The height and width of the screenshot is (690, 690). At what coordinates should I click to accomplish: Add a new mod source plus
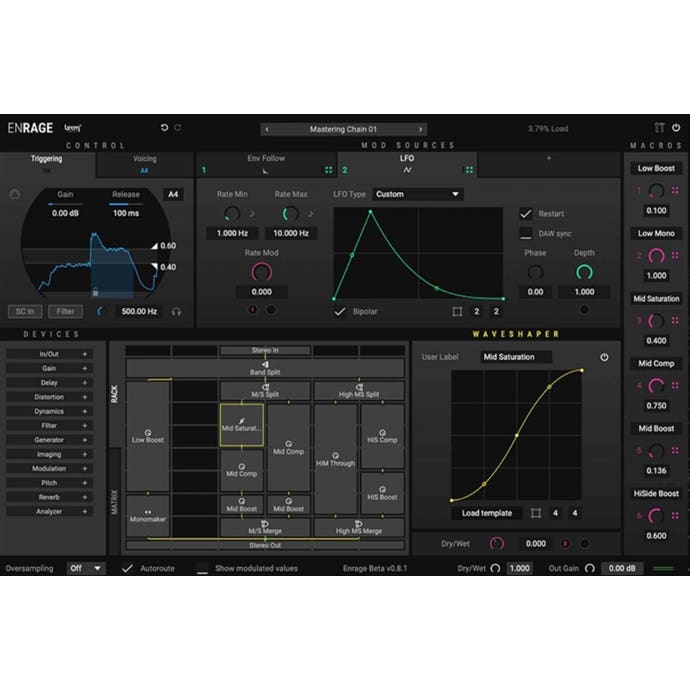coord(549,158)
